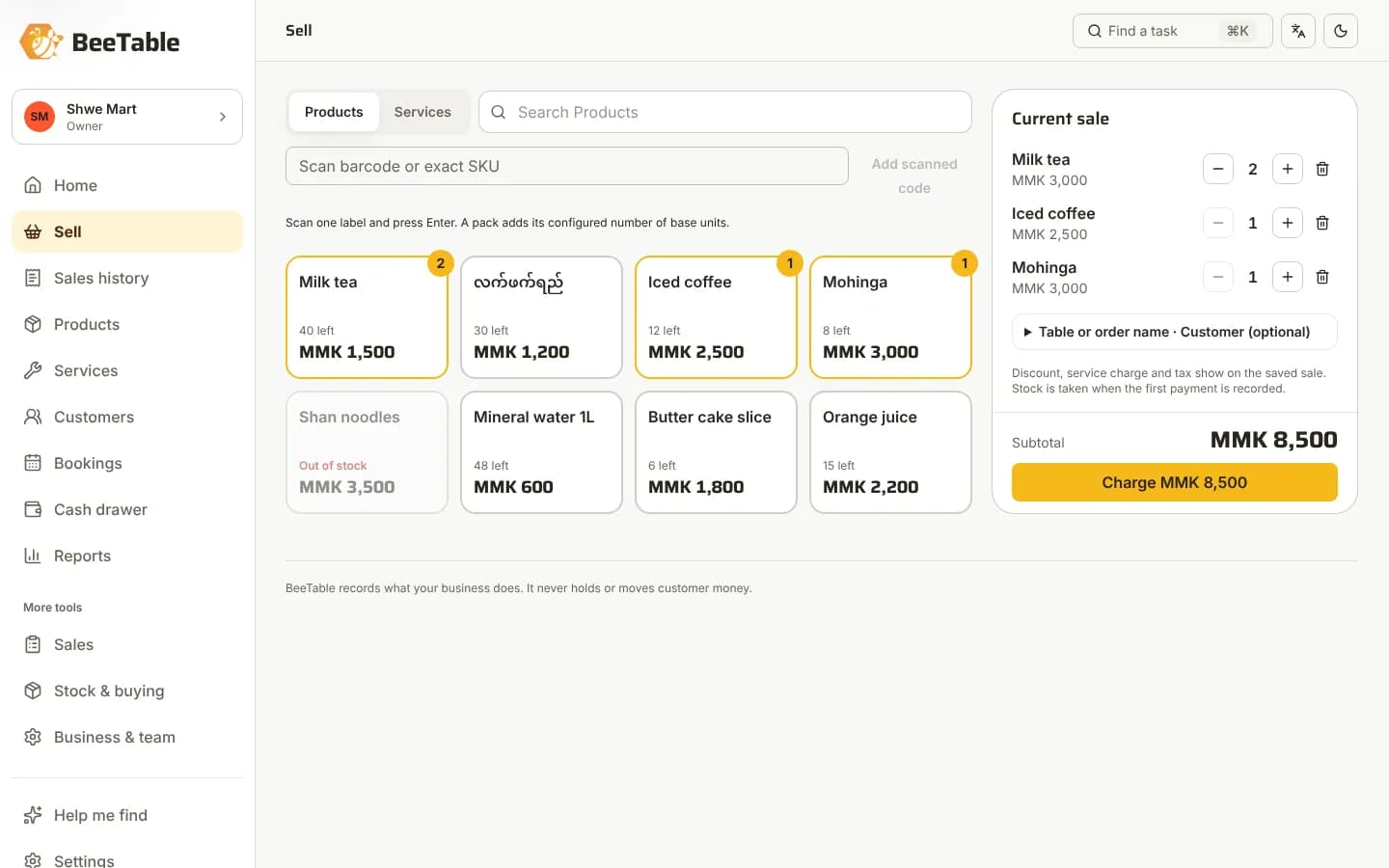Open the Find a task search

point(1173,31)
